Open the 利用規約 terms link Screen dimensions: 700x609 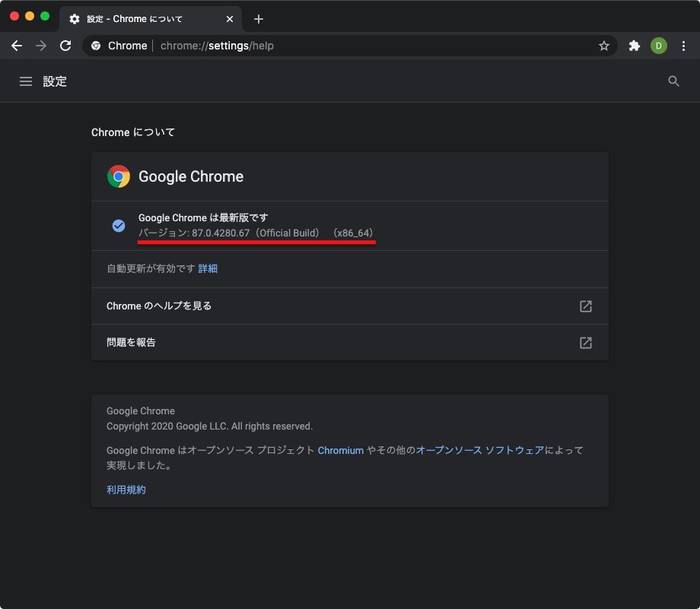[x=126, y=490]
